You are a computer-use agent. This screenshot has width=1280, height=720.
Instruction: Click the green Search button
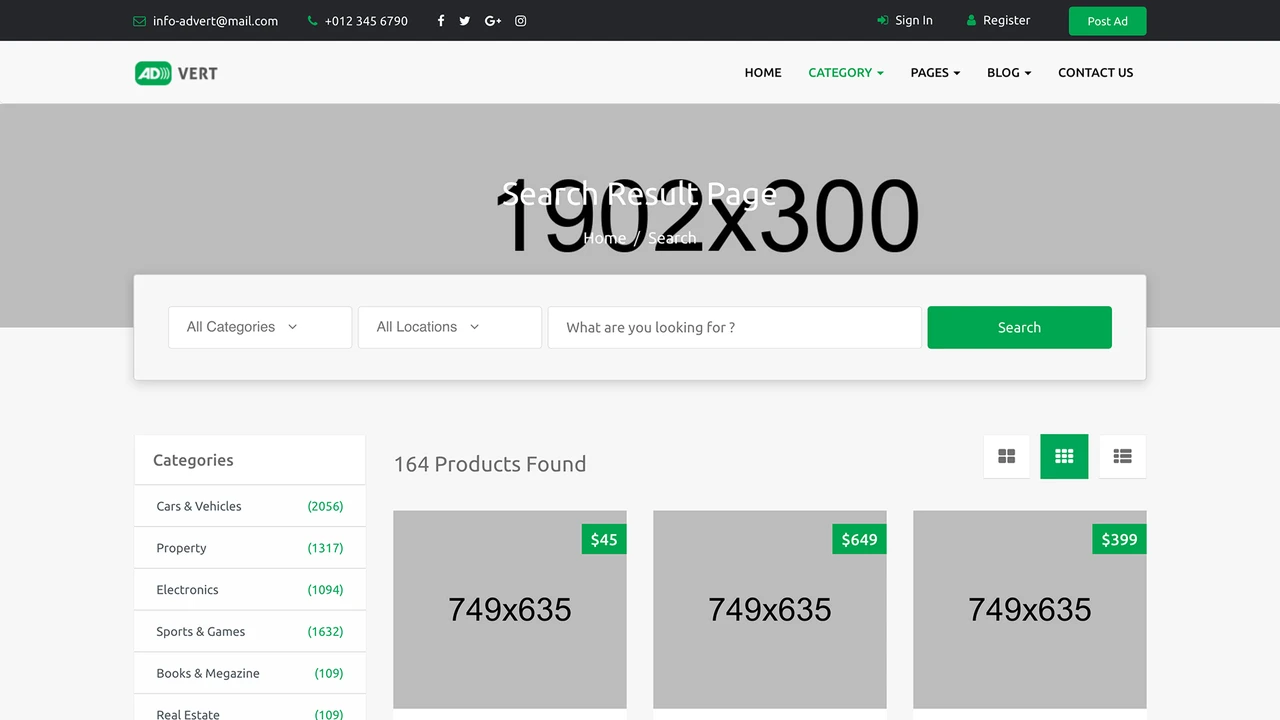point(1019,327)
